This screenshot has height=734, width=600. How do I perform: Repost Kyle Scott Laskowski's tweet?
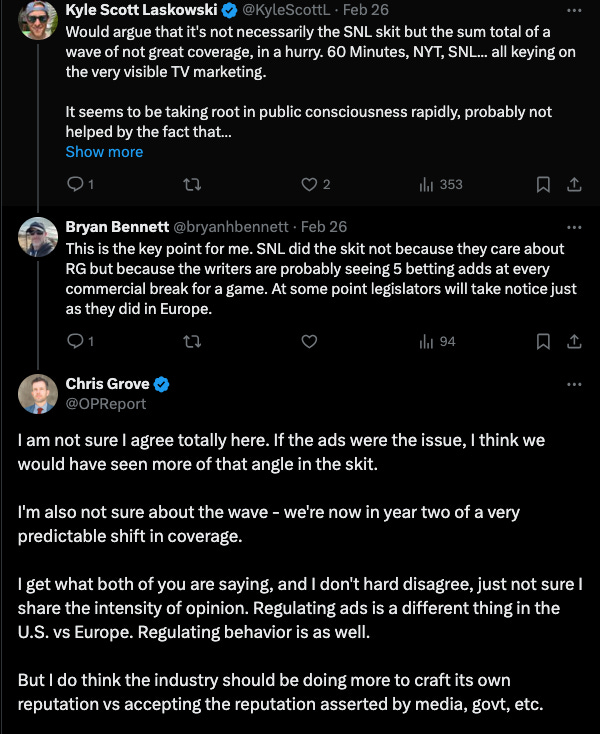(x=192, y=184)
